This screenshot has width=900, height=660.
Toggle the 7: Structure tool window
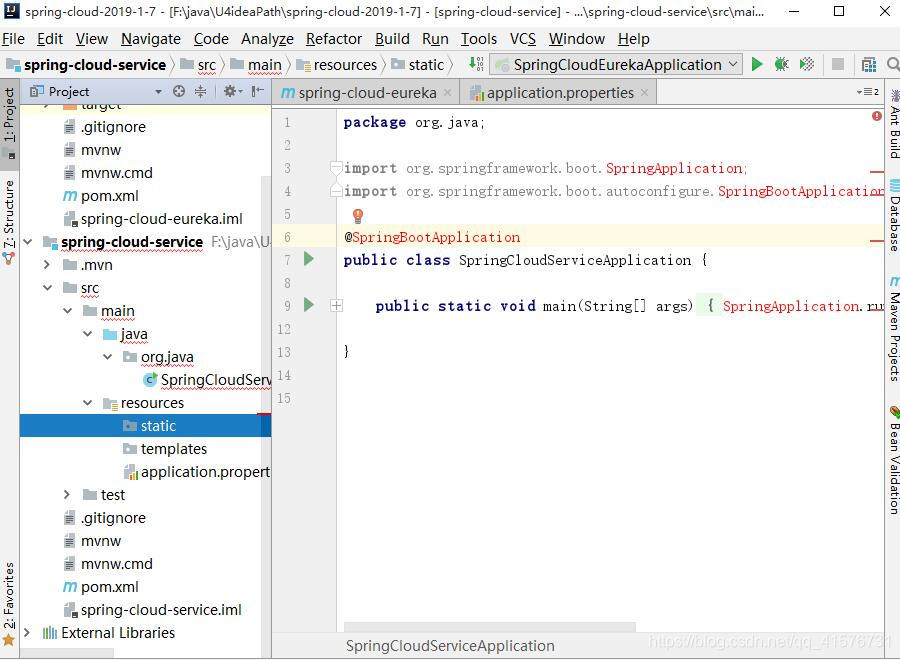pos(9,222)
